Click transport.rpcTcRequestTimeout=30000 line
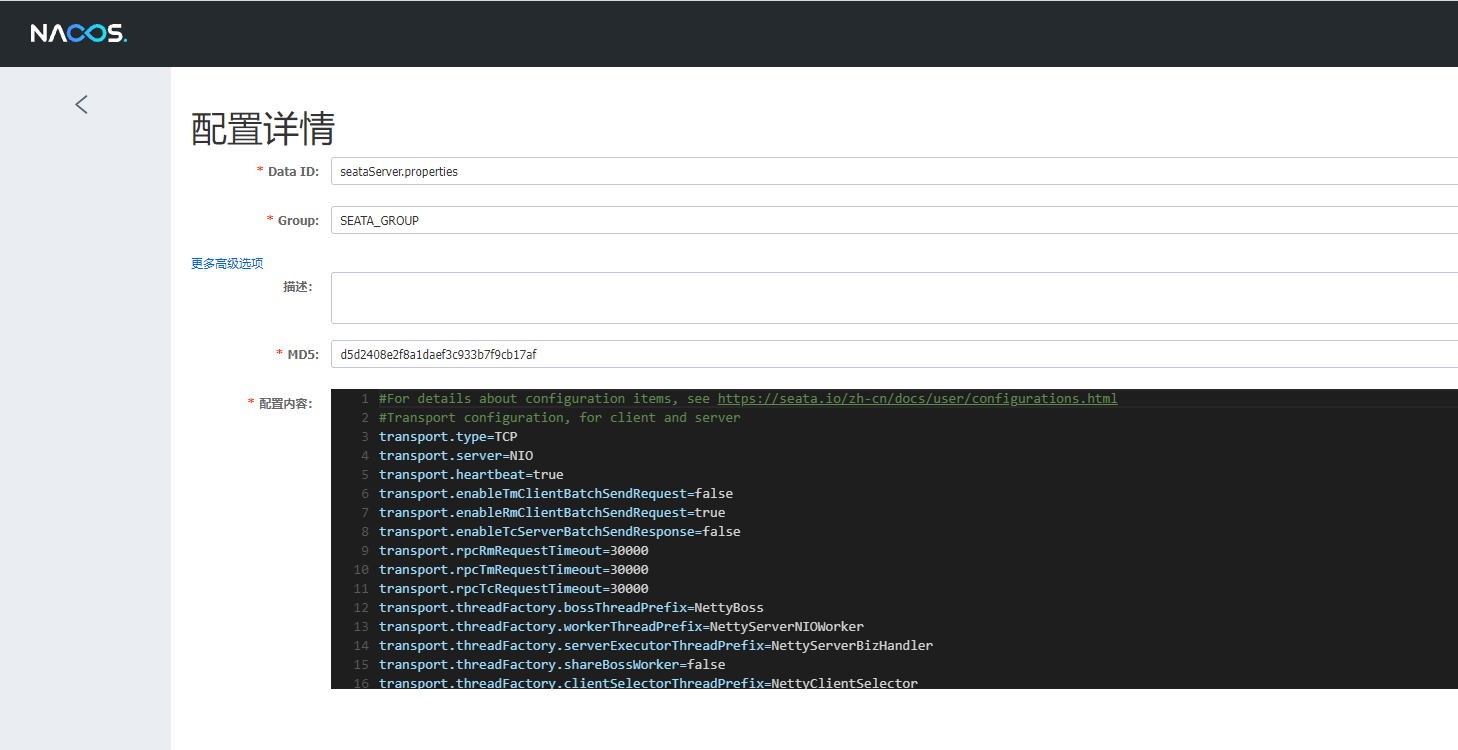1458x750 pixels. point(514,589)
